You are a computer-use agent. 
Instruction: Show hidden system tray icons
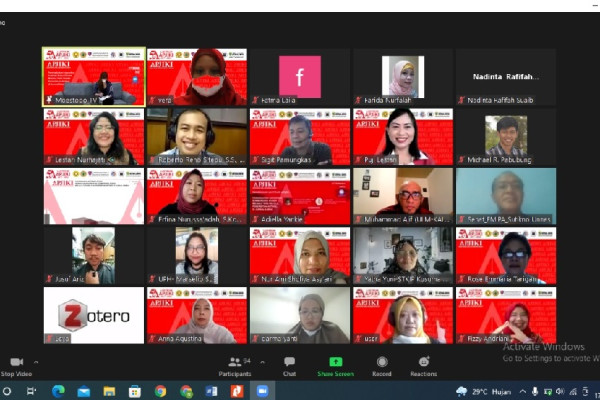tap(522, 392)
